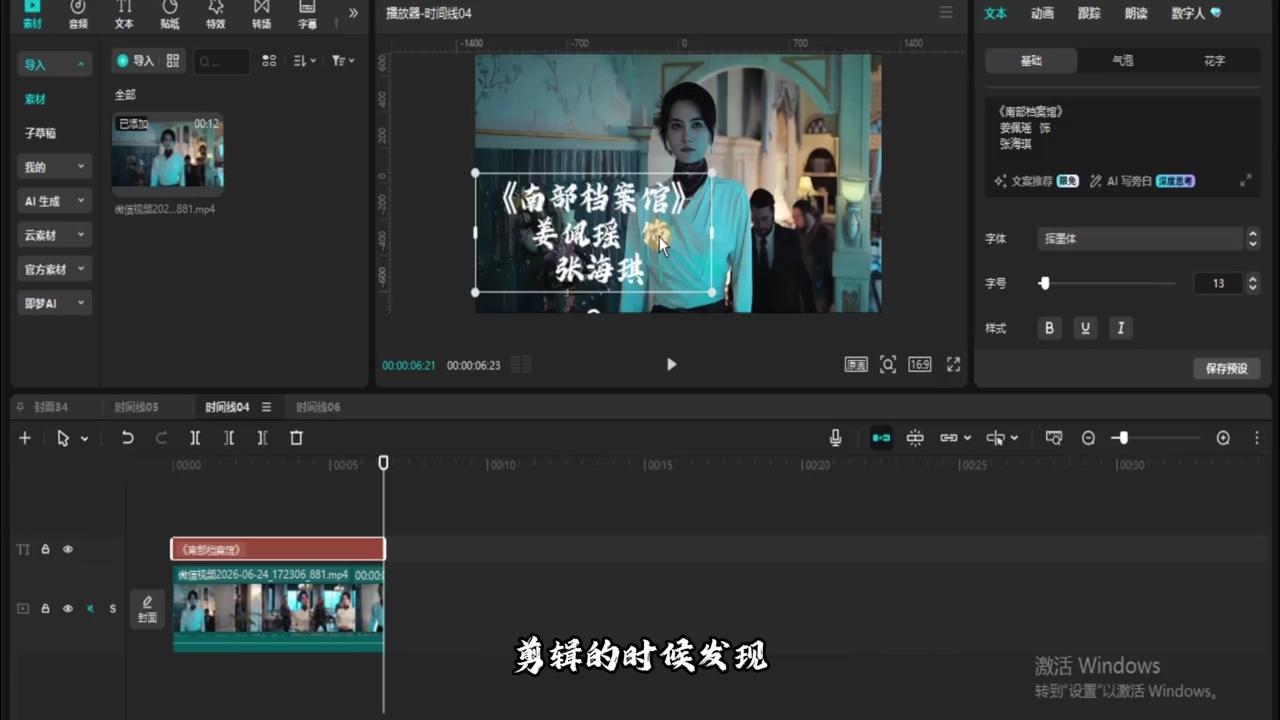Click the 原画 original quality icon
1280x720 pixels.
[856, 365]
